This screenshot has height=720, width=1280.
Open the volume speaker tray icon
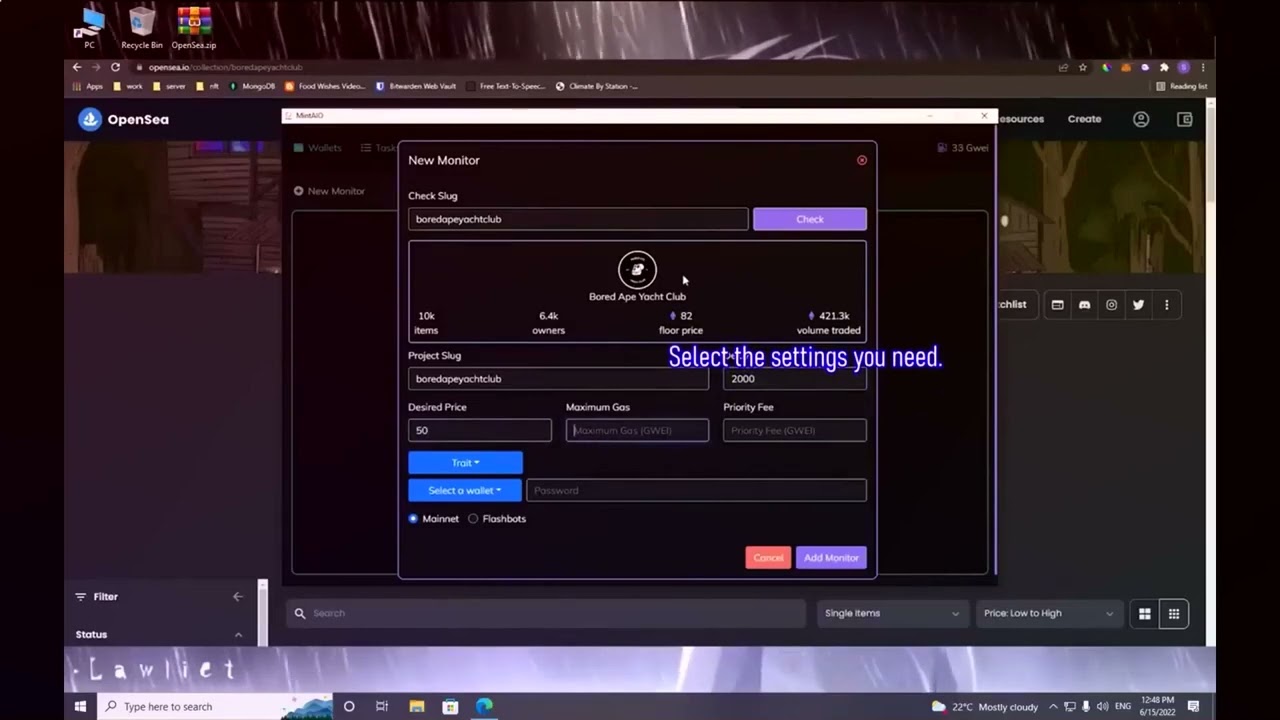(1102, 707)
